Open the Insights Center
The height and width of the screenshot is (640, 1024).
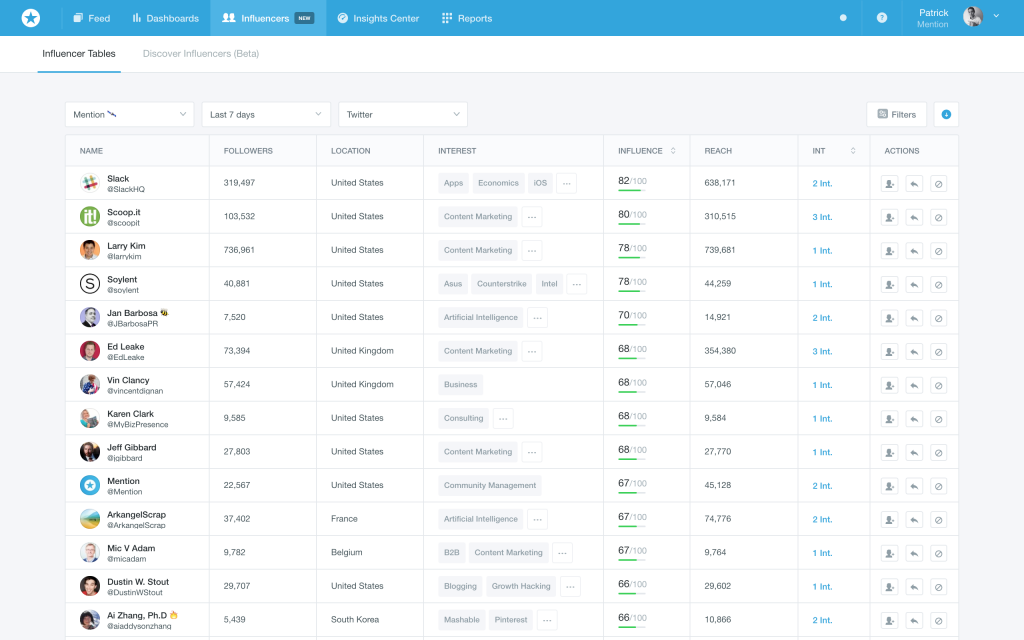tap(378, 18)
